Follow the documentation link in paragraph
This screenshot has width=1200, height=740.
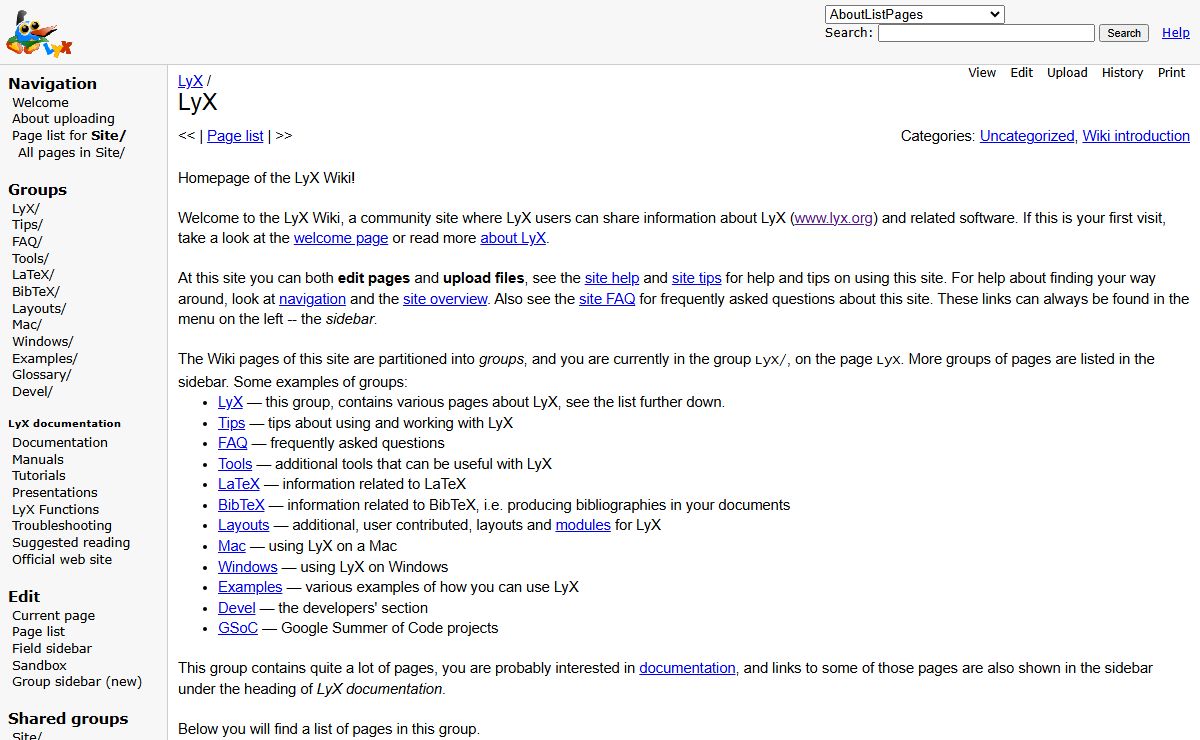(x=687, y=668)
